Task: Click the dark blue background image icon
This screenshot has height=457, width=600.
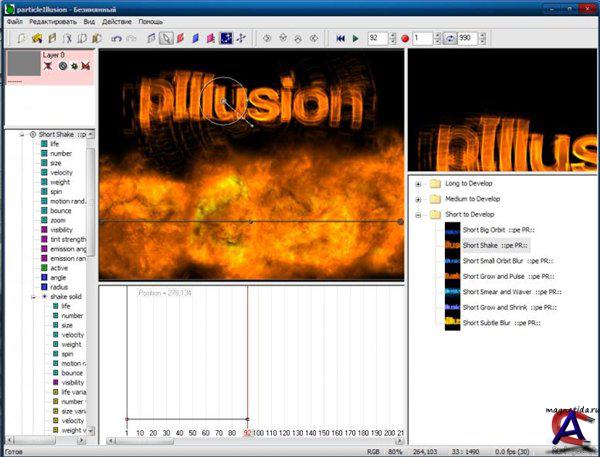Action: [226, 38]
